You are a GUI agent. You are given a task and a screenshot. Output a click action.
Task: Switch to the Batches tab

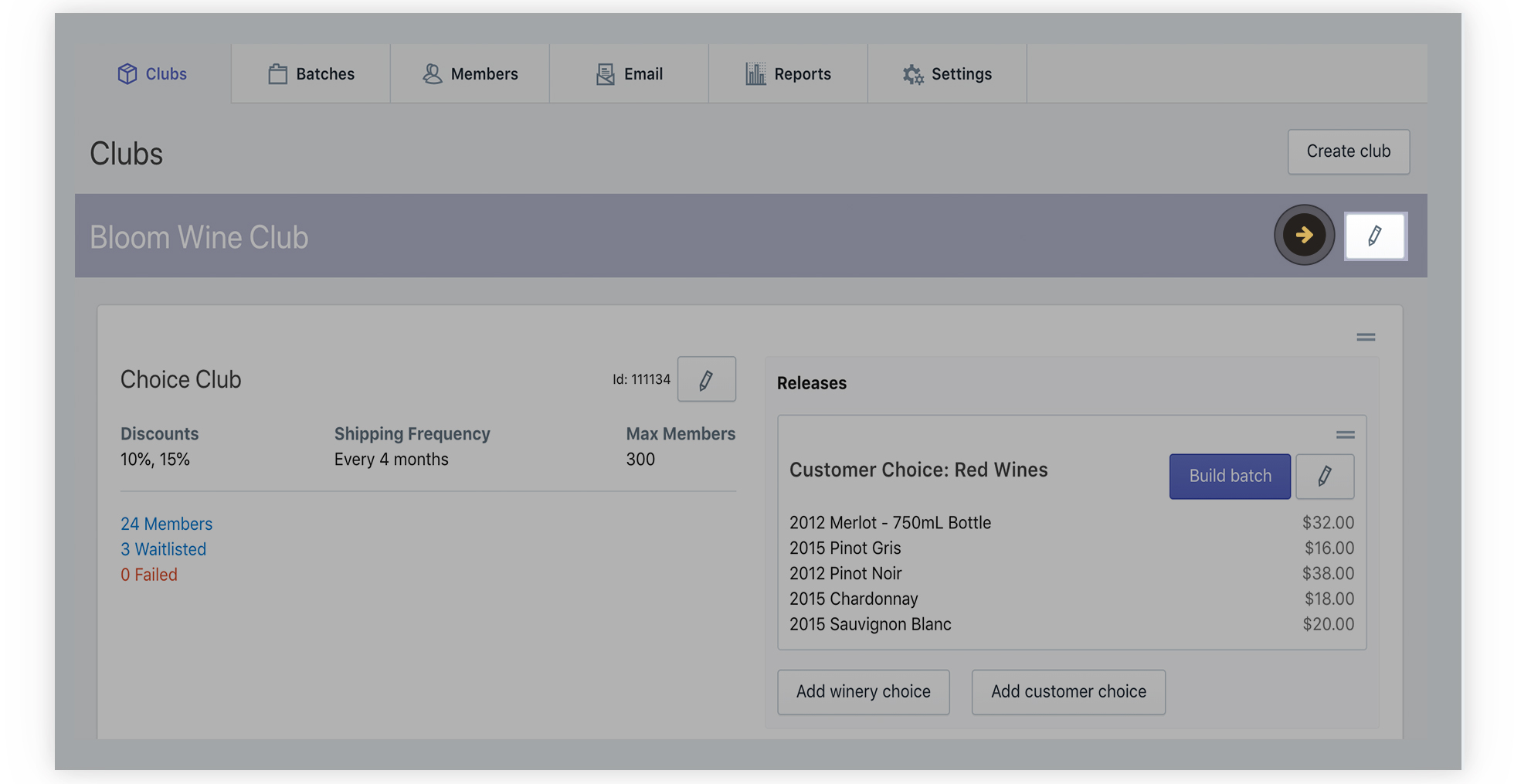(x=311, y=74)
